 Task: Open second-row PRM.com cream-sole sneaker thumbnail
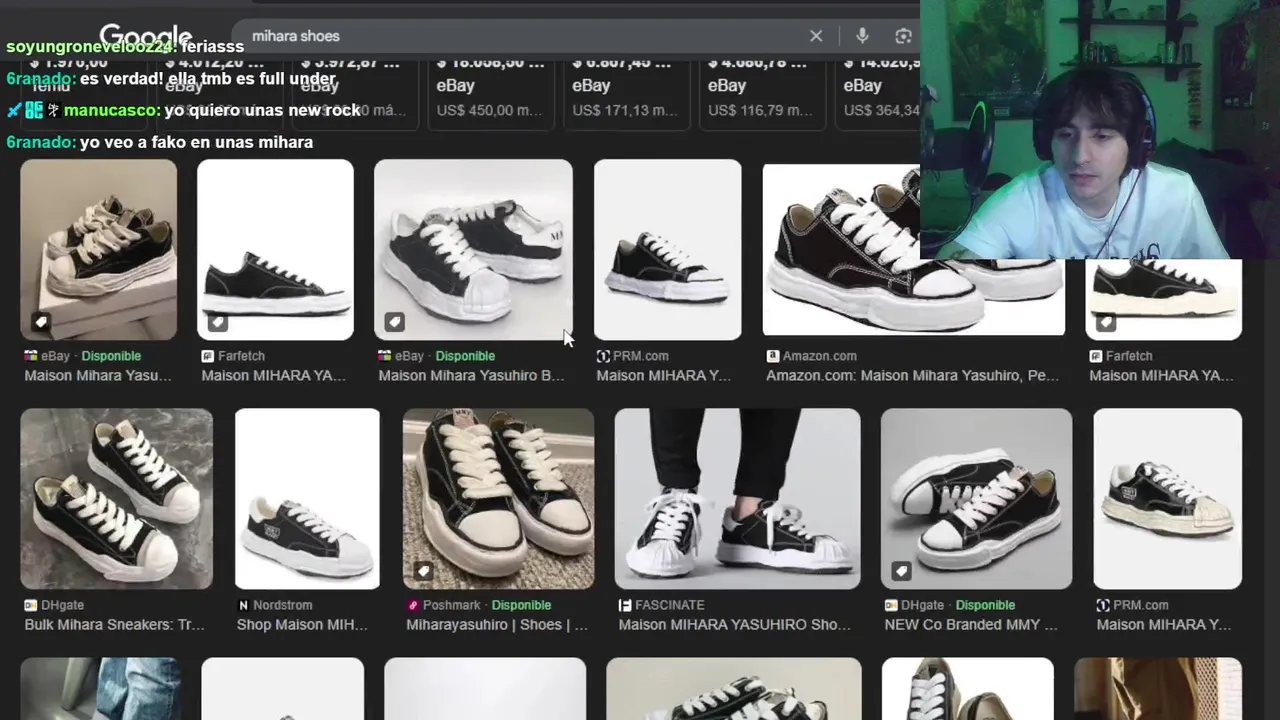pyautogui.click(x=1167, y=498)
